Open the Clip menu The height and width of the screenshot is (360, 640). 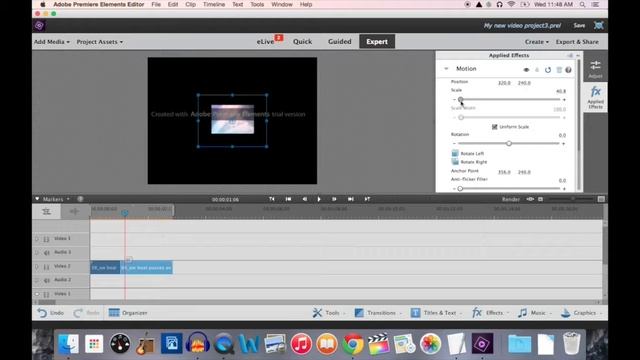tap(190, 4)
